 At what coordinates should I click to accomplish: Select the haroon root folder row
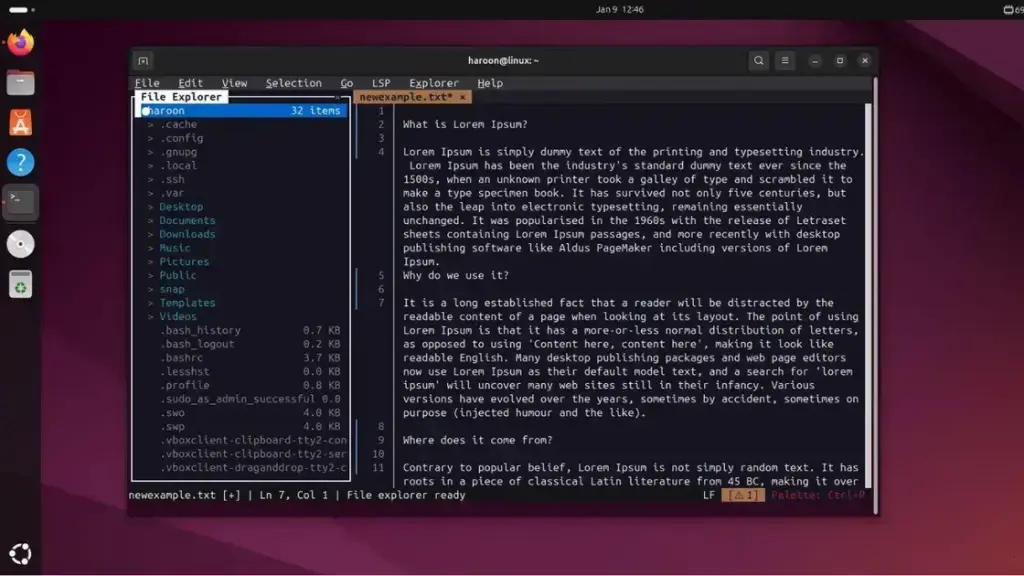point(242,110)
